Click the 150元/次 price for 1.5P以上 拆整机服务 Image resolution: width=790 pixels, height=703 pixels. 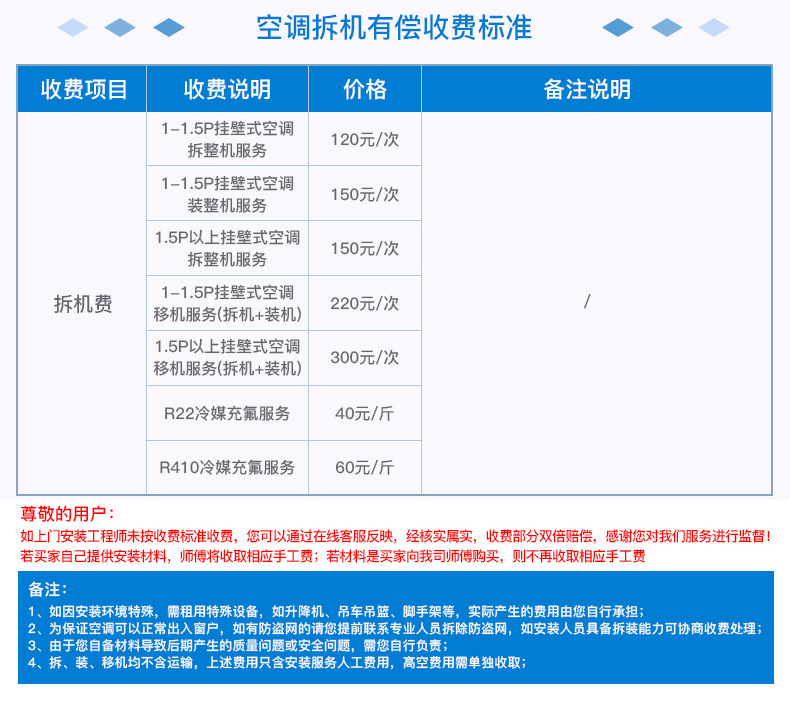(365, 248)
